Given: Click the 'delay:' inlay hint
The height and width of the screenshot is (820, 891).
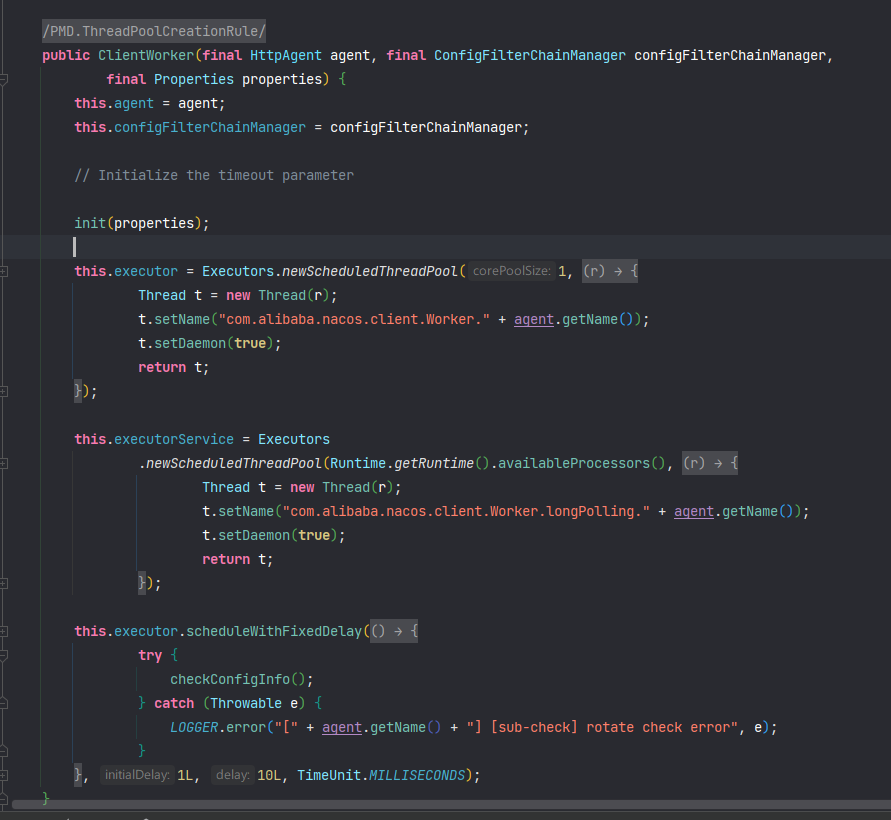Looking at the screenshot, I should click(232, 775).
